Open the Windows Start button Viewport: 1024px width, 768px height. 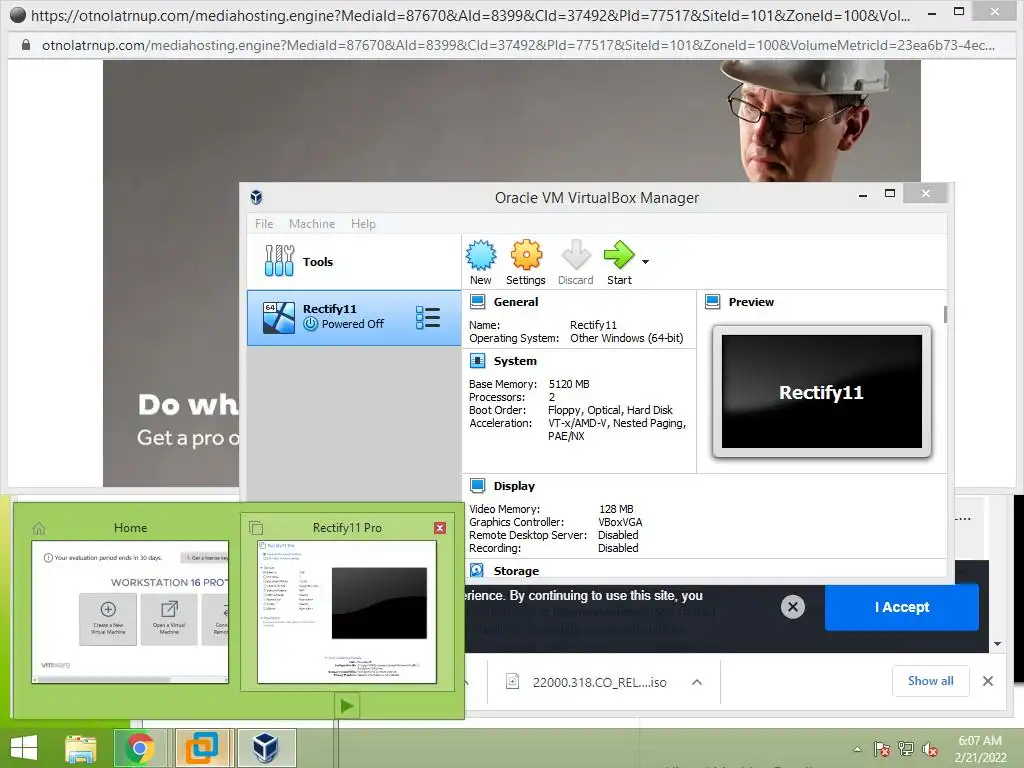[x=24, y=748]
